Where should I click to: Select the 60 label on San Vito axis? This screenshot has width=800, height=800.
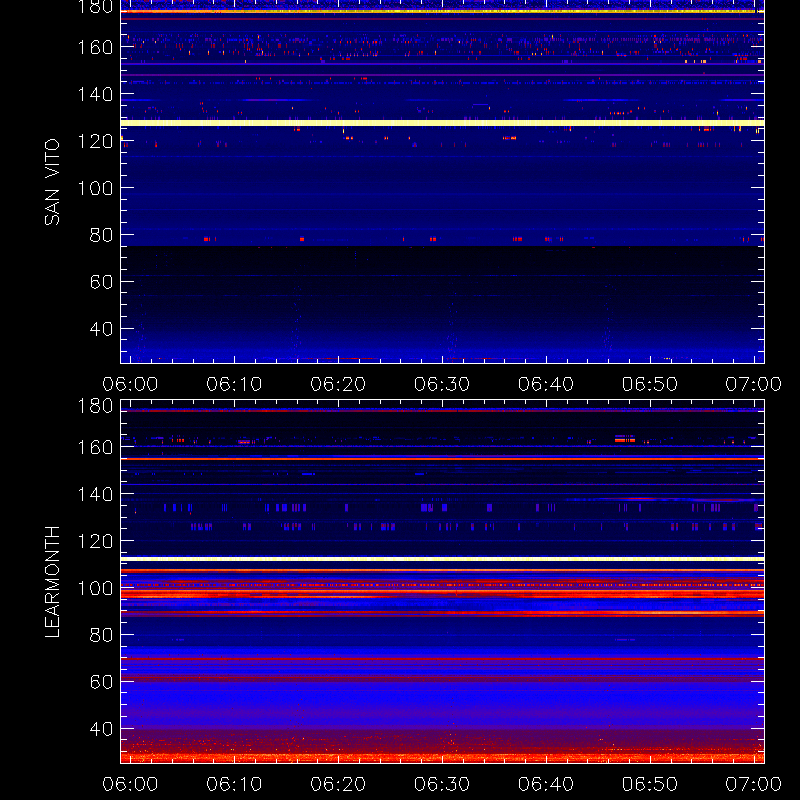(x=101, y=282)
